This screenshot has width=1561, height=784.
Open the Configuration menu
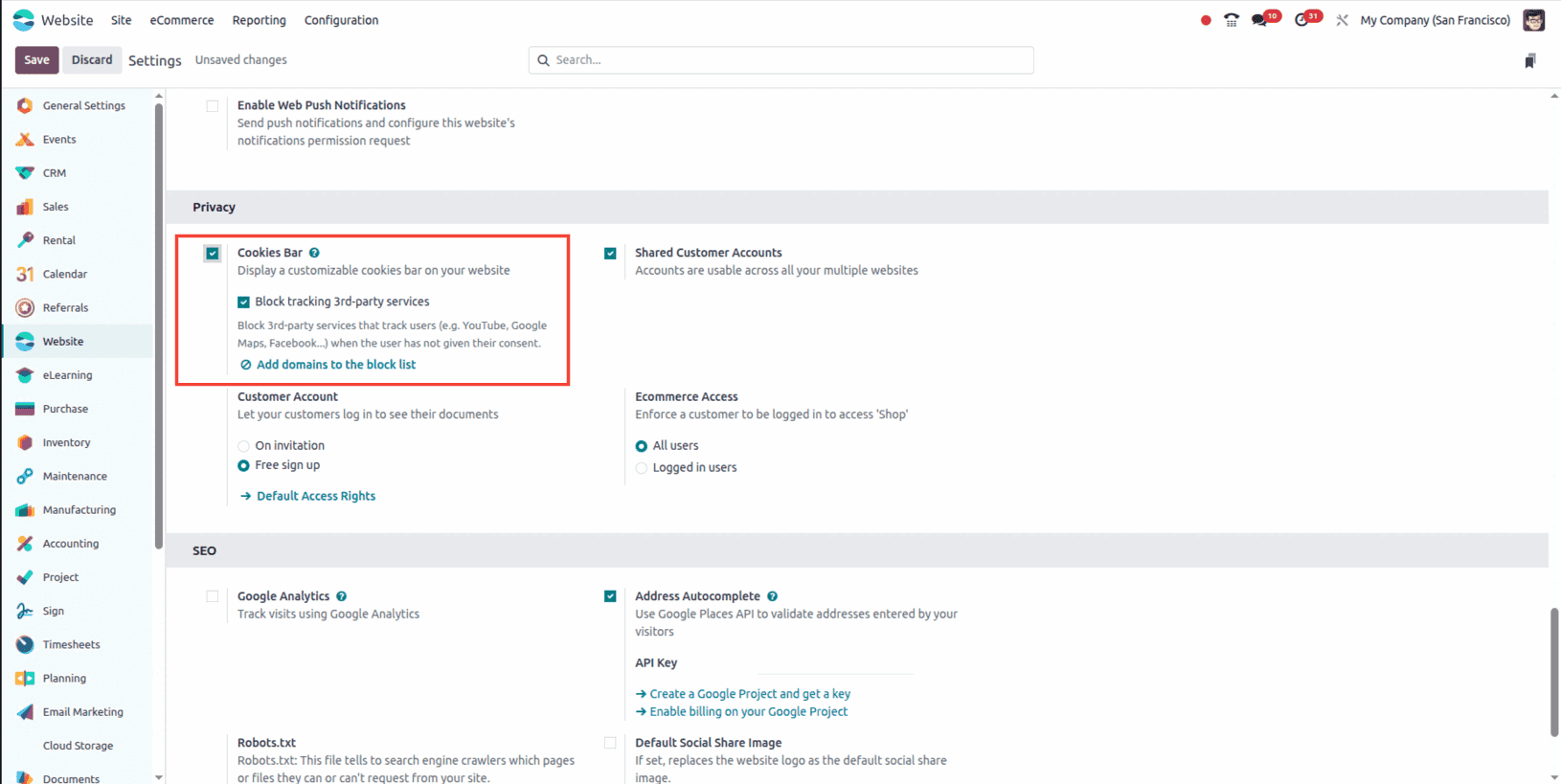pyautogui.click(x=341, y=20)
